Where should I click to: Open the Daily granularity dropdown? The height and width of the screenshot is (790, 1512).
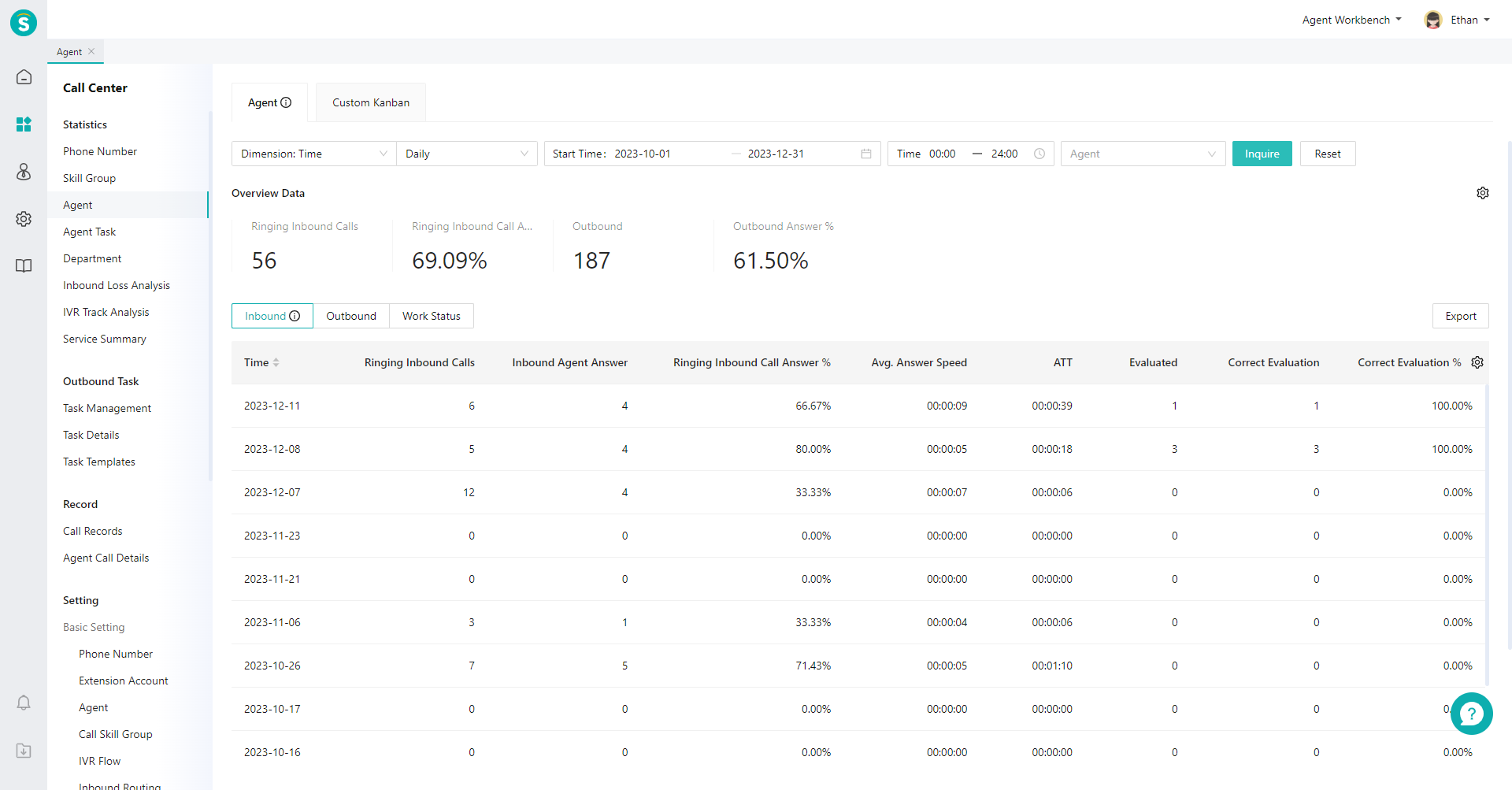pos(467,154)
